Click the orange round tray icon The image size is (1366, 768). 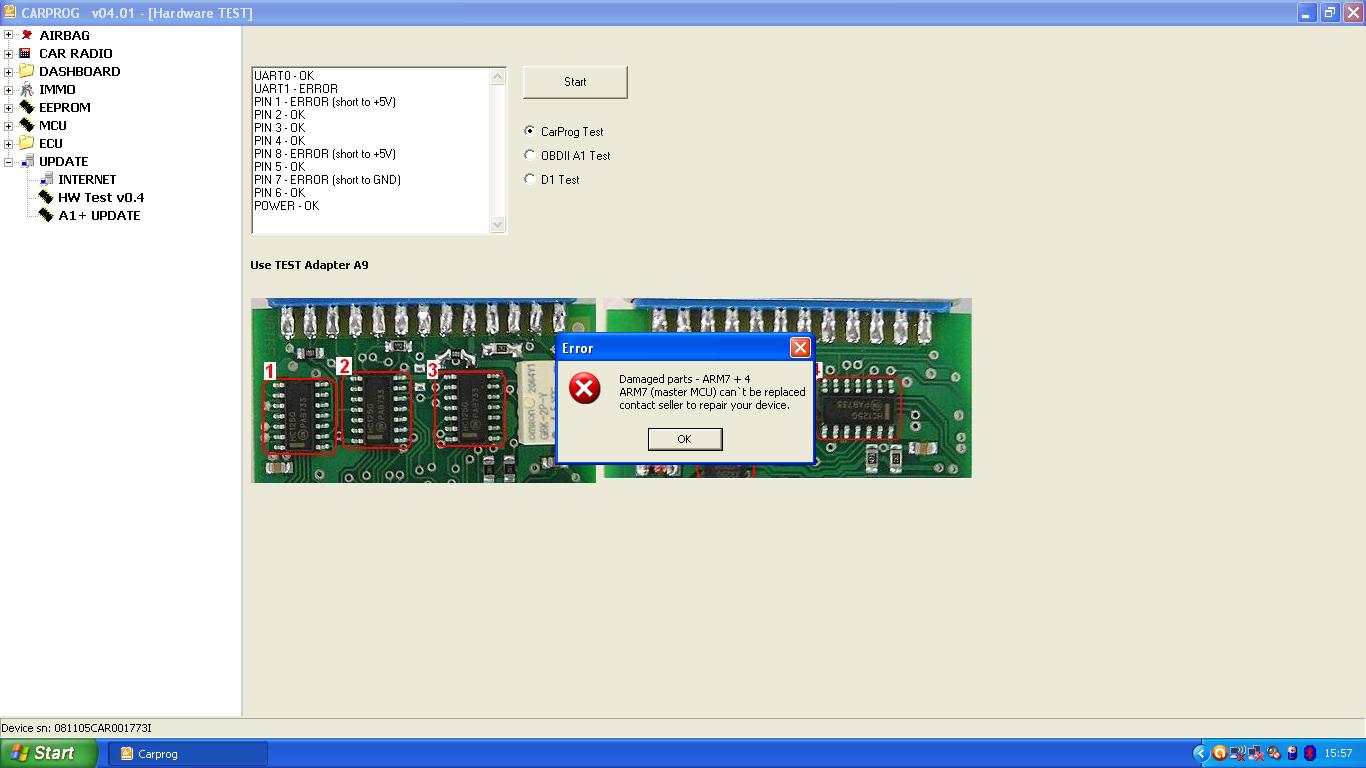coord(1219,753)
